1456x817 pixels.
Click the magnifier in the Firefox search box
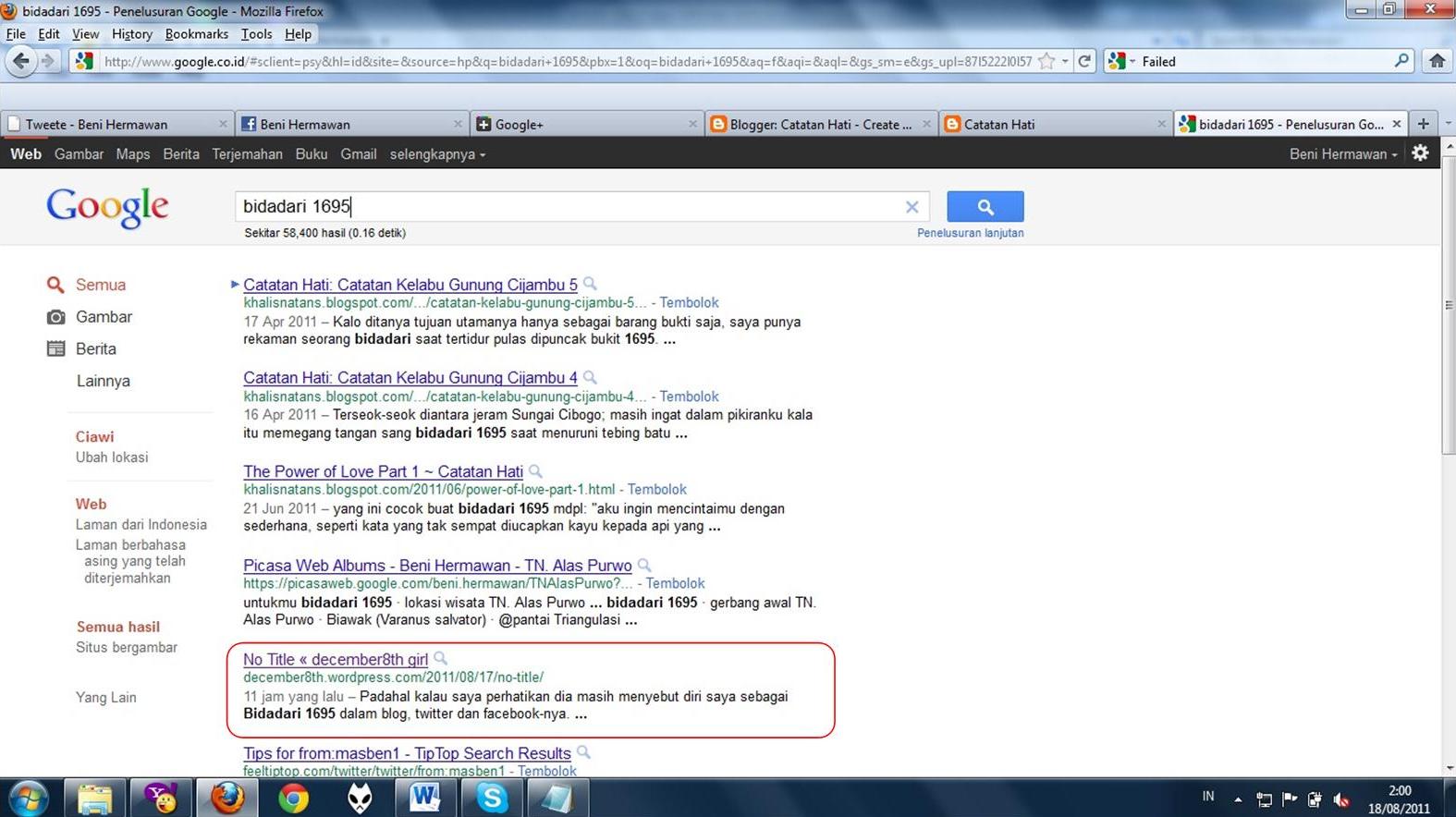(1401, 61)
